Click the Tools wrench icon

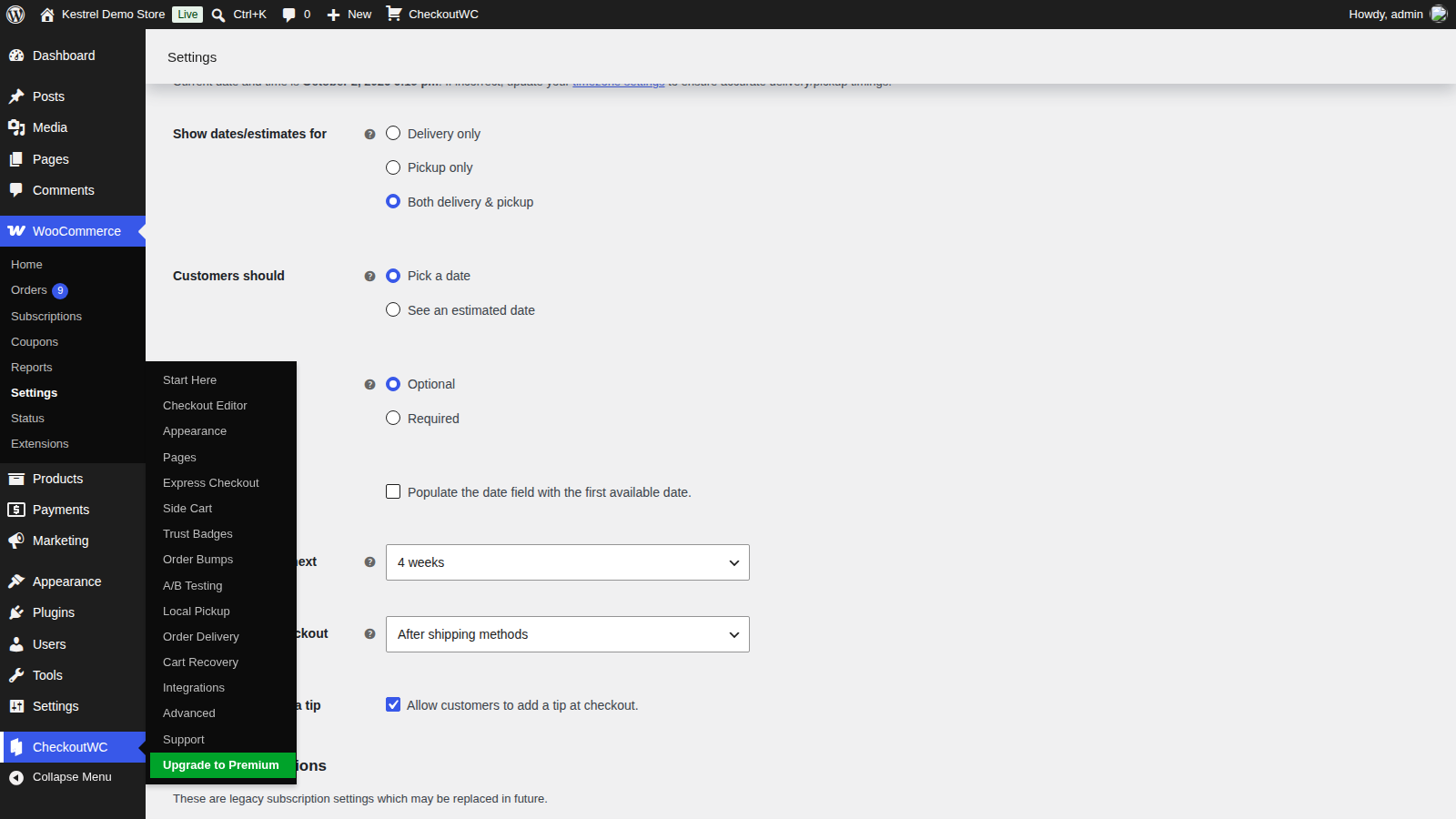[x=16, y=675]
